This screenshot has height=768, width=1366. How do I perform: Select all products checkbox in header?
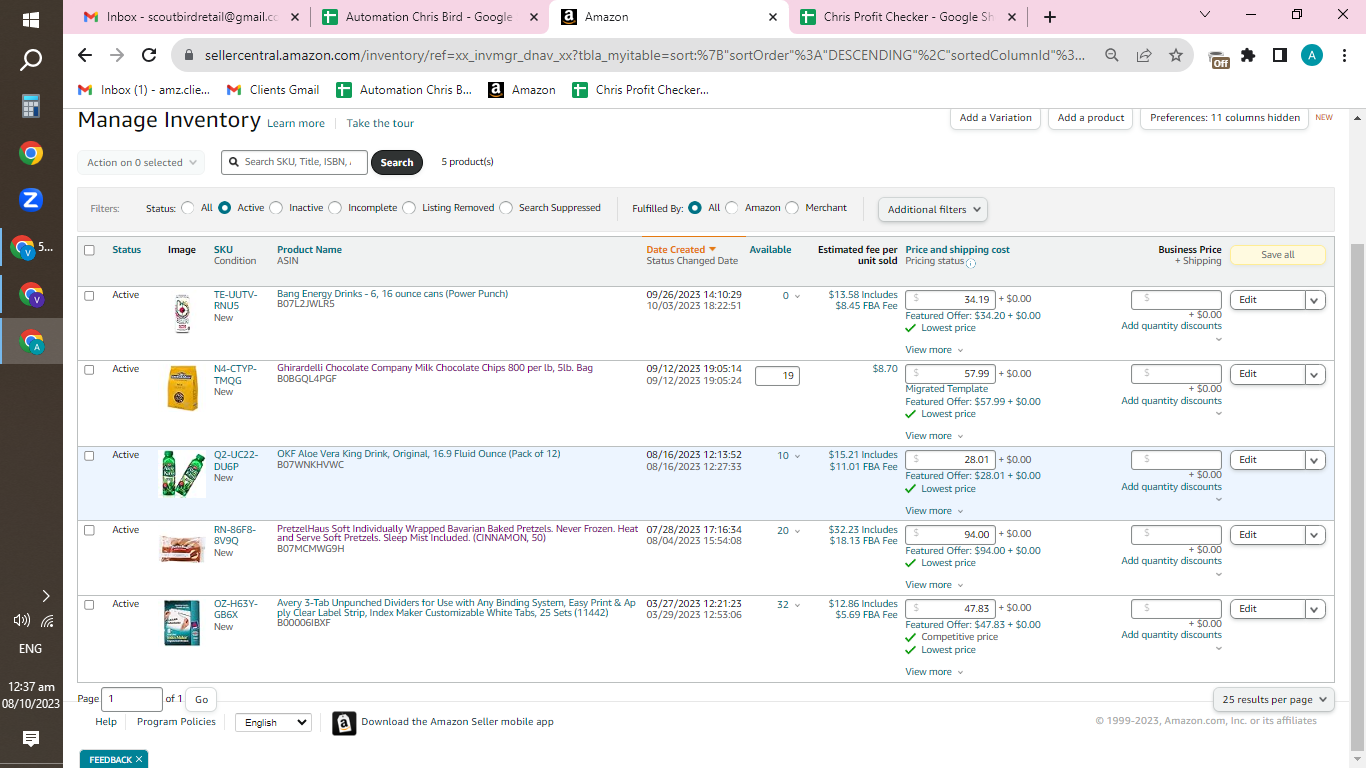coord(89,250)
